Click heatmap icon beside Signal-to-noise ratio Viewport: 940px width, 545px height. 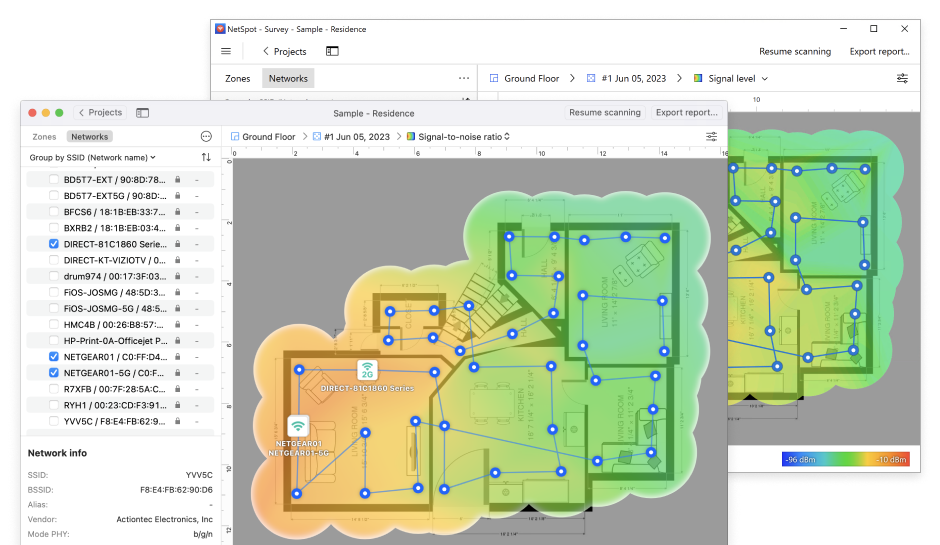411,137
